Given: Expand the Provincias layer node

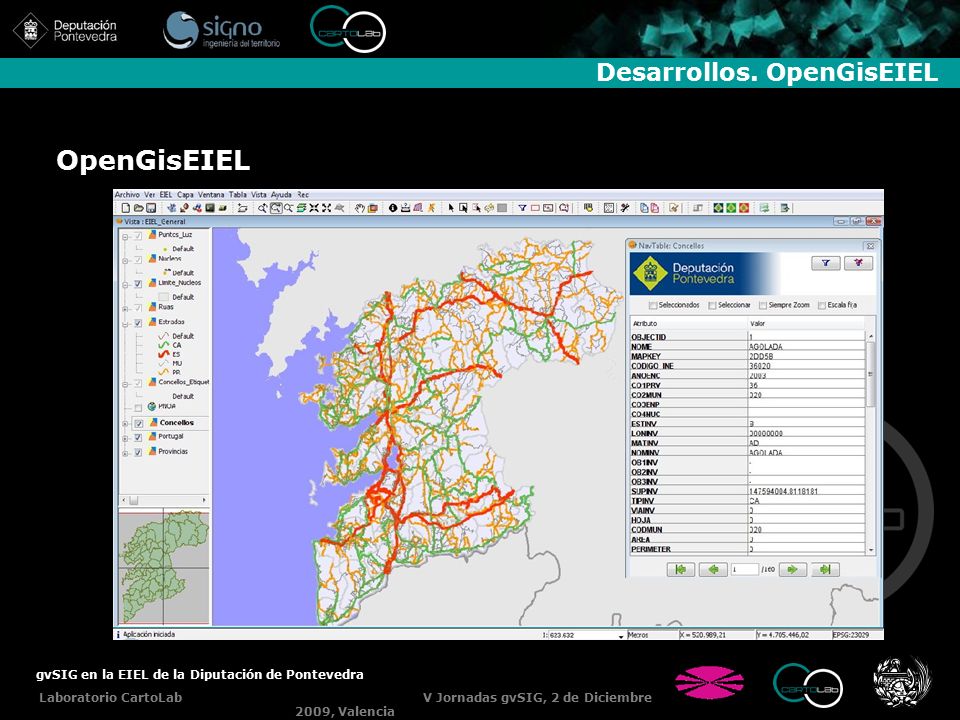Looking at the screenshot, I should click(125, 453).
